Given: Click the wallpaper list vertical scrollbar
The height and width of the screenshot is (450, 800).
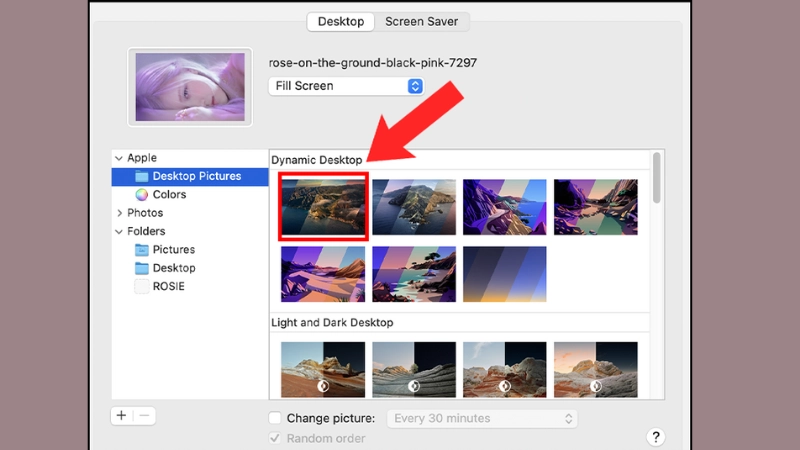Looking at the screenshot, I should 657,178.
